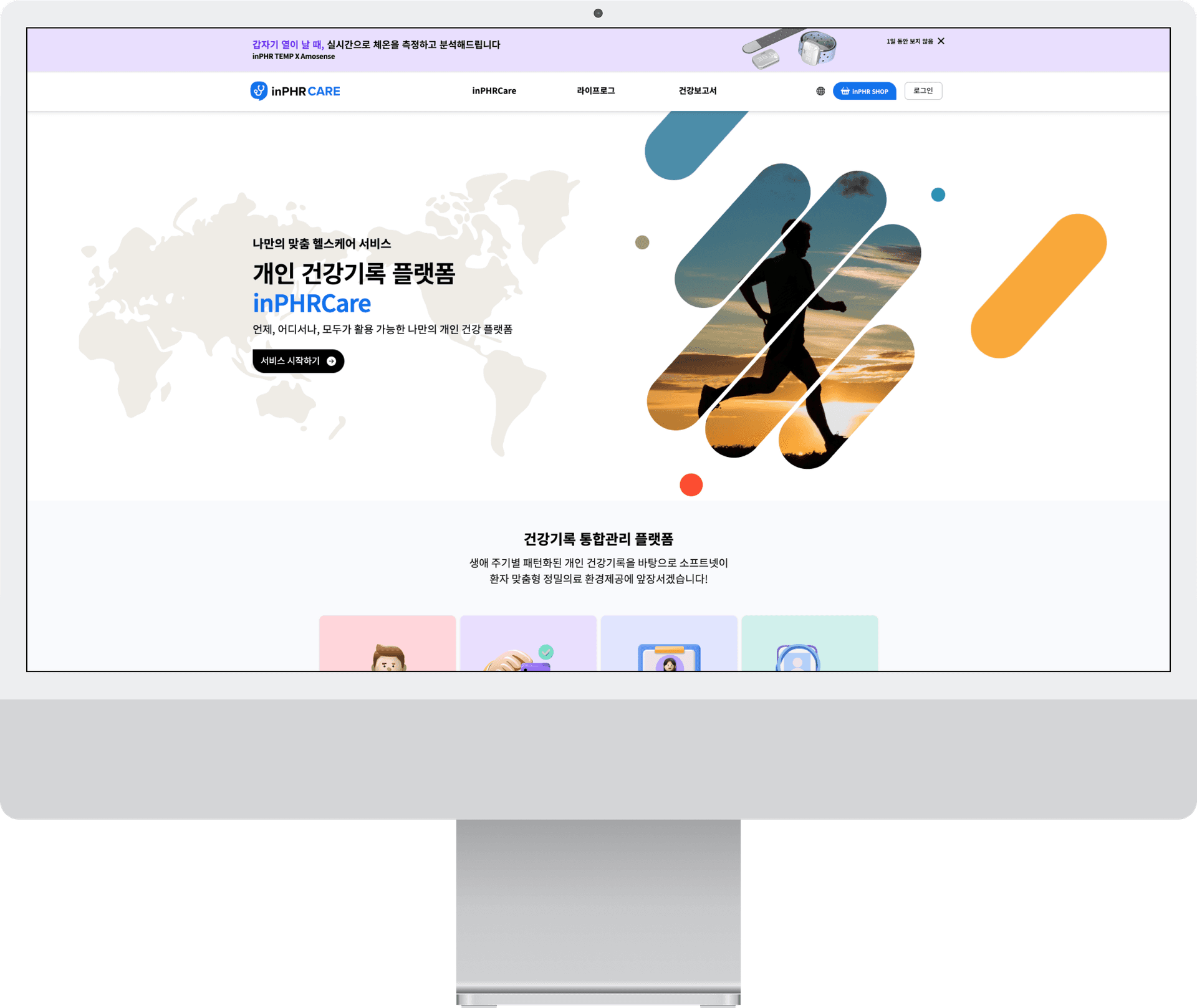Open the globe language selector icon
This screenshot has height=1008, width=1197.
(822, 91)
